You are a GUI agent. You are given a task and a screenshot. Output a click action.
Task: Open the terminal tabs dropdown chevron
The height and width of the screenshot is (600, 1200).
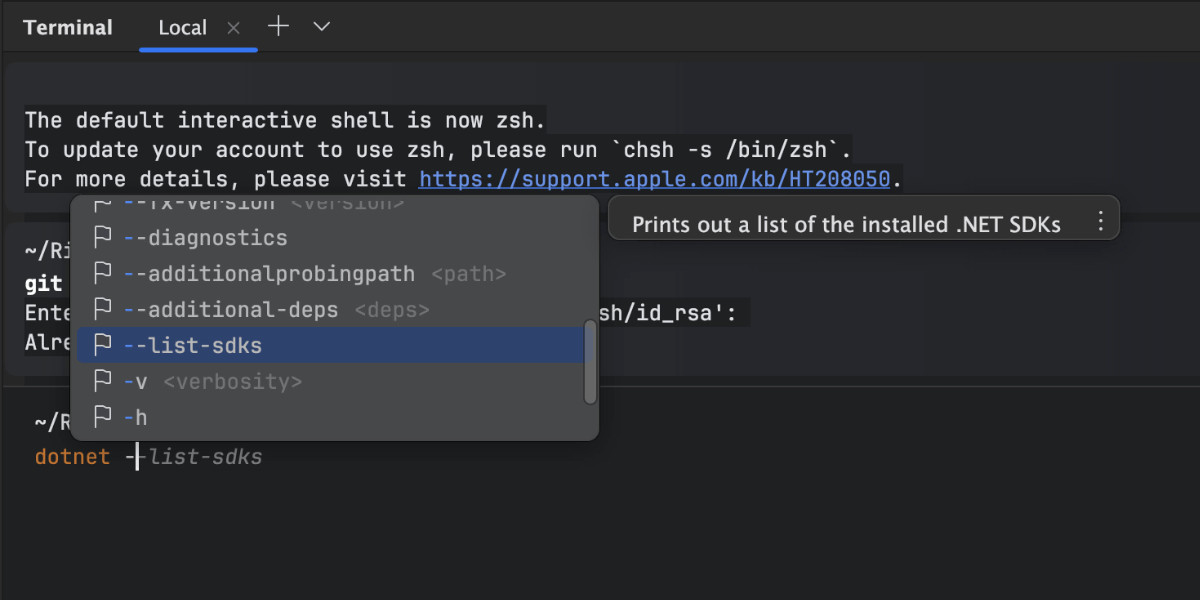[321, 27]
